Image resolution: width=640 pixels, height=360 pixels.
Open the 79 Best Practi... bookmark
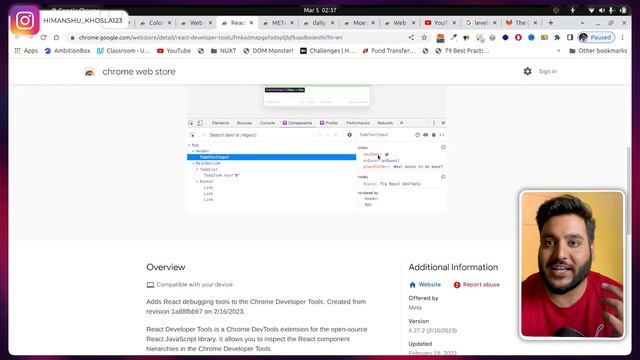click(462, 51)
